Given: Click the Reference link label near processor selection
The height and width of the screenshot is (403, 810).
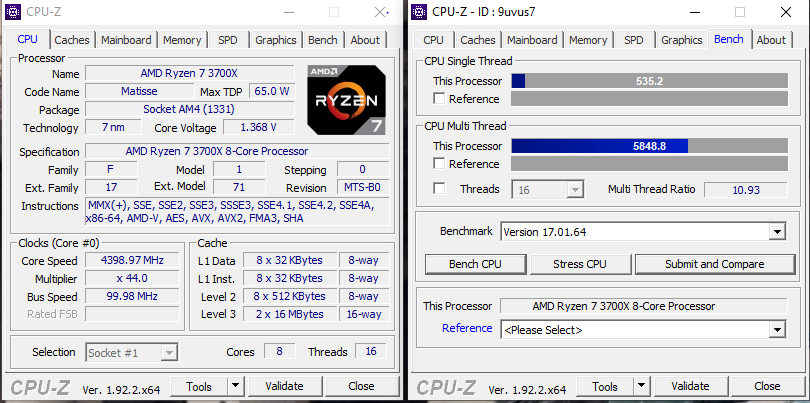Looking at the screenshot, I should point(467,328).
